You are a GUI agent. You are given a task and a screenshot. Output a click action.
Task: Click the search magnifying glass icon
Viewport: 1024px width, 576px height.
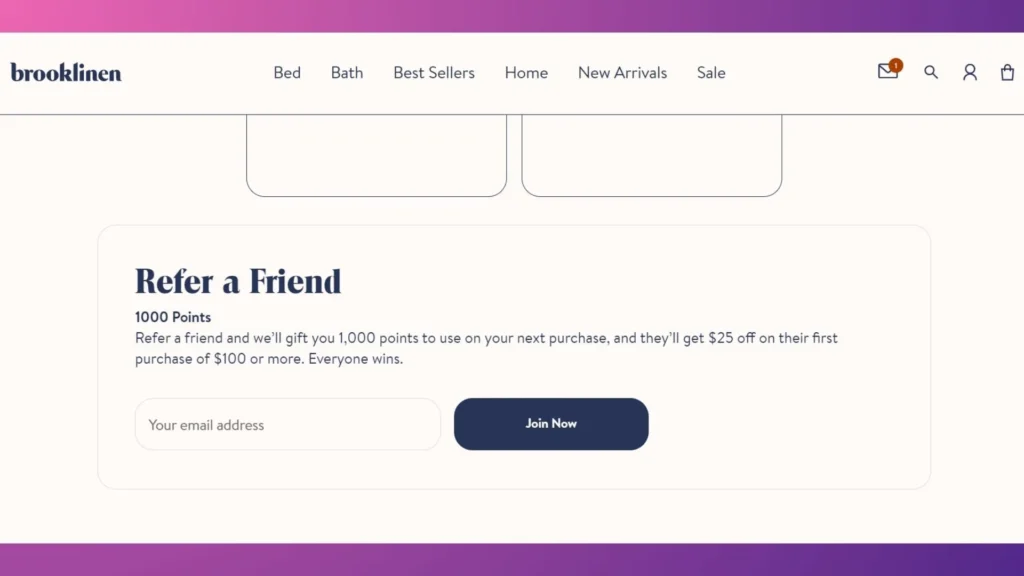[931, 72]
